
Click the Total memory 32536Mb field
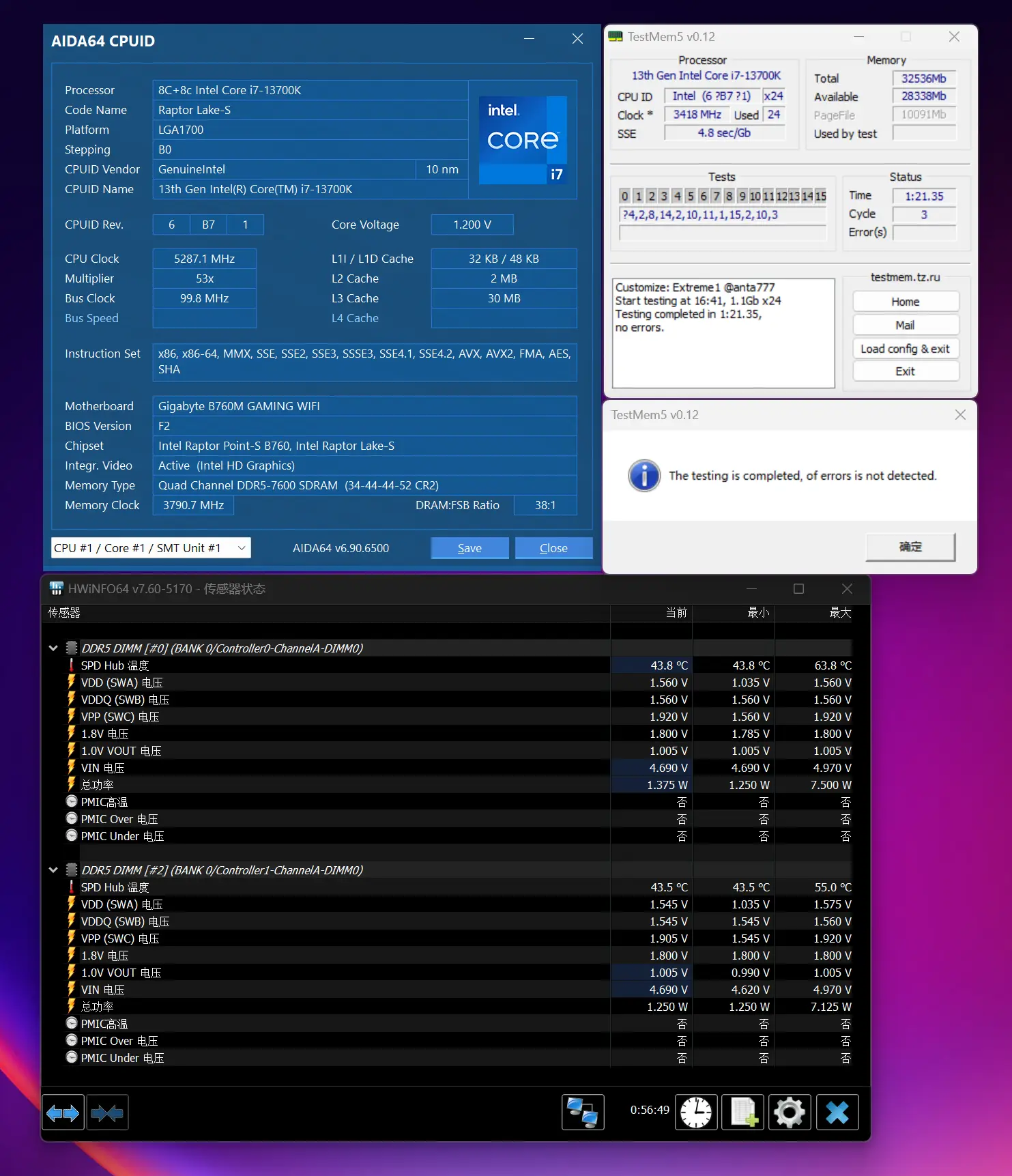pyautogui.click(x=924, y=78)
